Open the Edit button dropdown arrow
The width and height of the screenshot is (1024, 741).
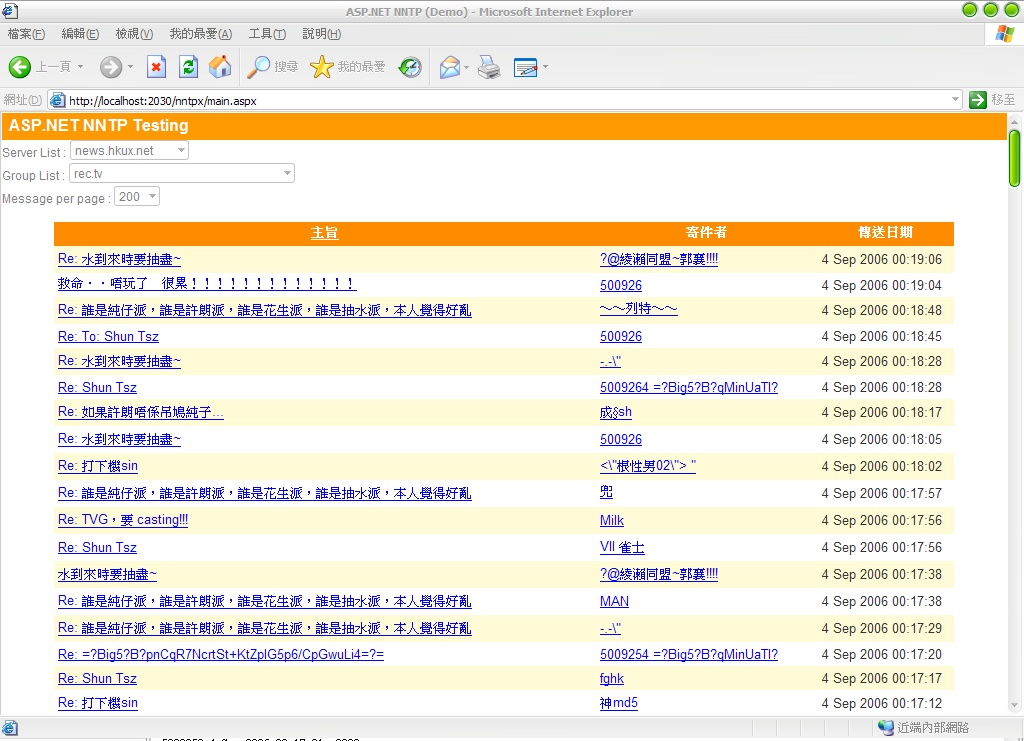point(545,67)
